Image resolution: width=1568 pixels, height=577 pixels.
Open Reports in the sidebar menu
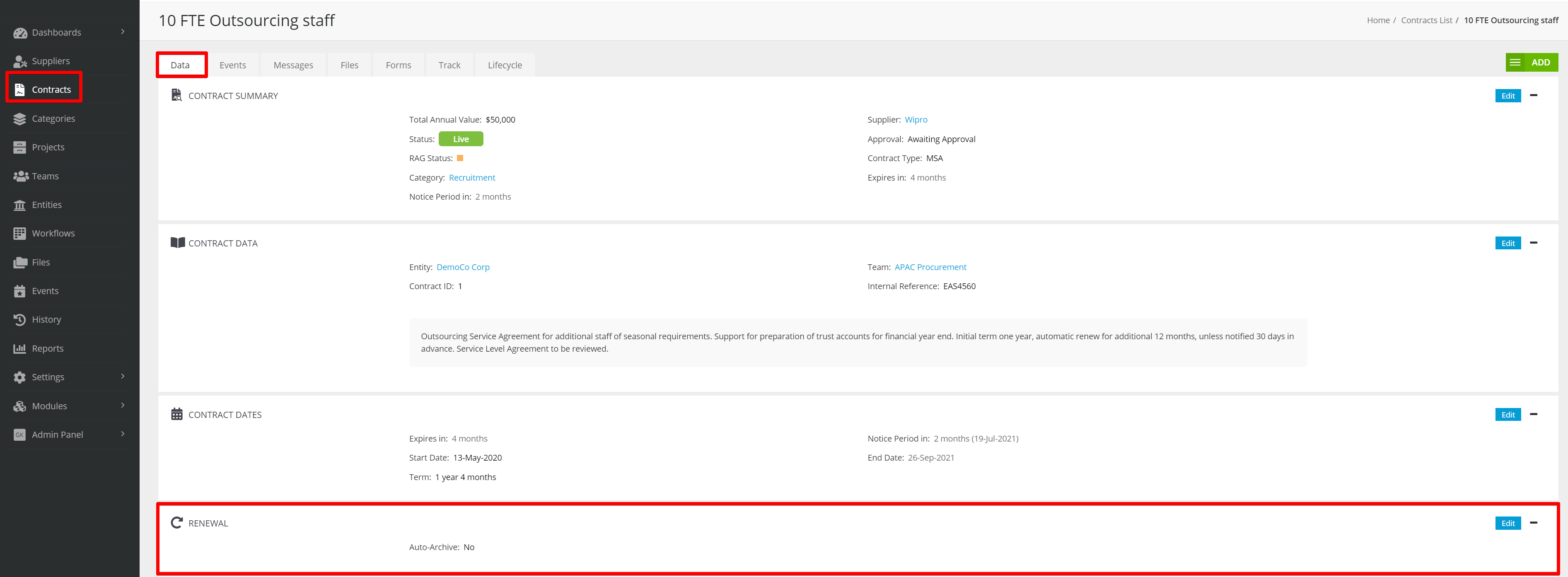[48, 349]
